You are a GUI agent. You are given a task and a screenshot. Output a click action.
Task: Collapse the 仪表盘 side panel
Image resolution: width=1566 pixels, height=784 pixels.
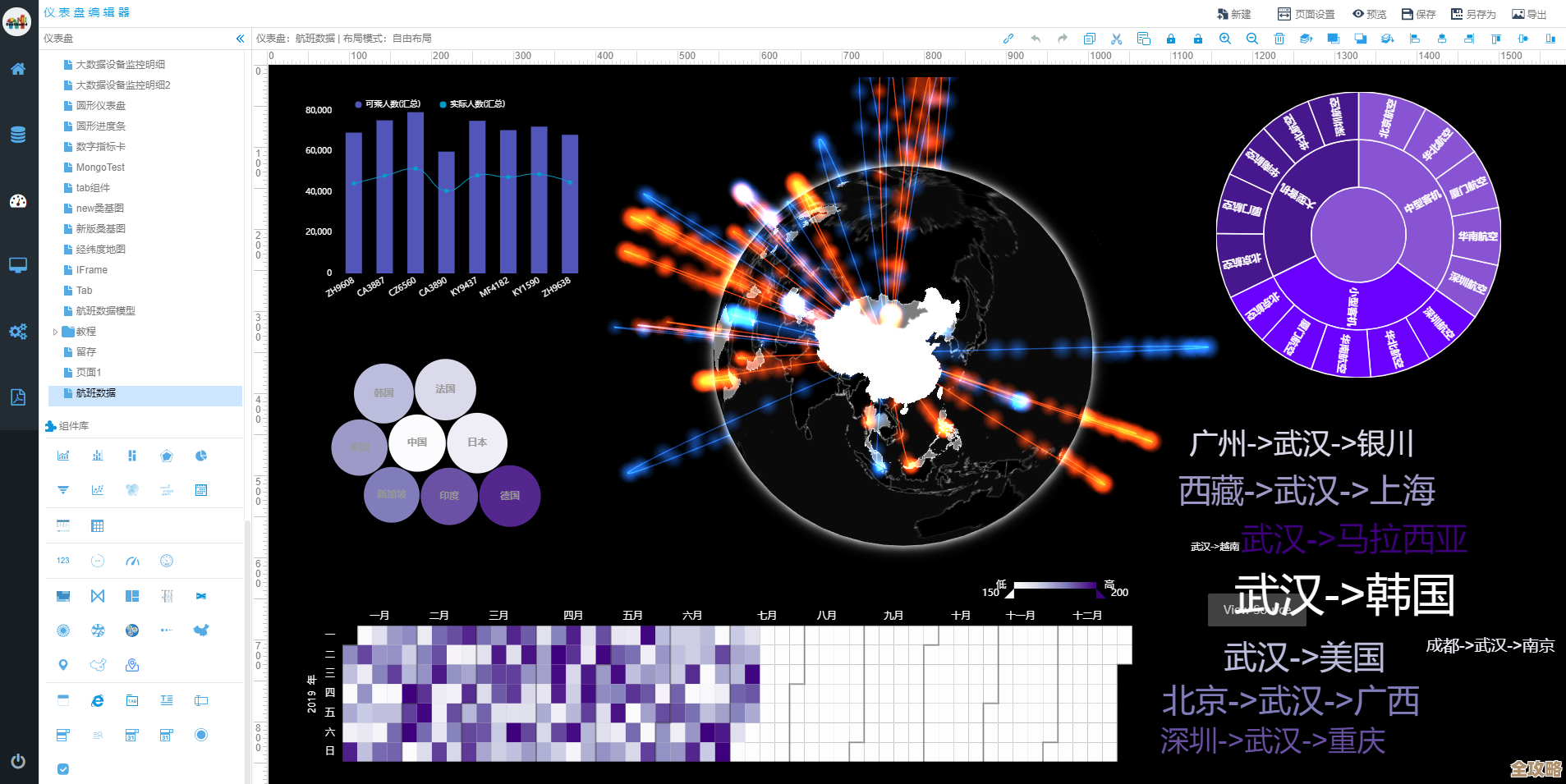click(240, 39)
